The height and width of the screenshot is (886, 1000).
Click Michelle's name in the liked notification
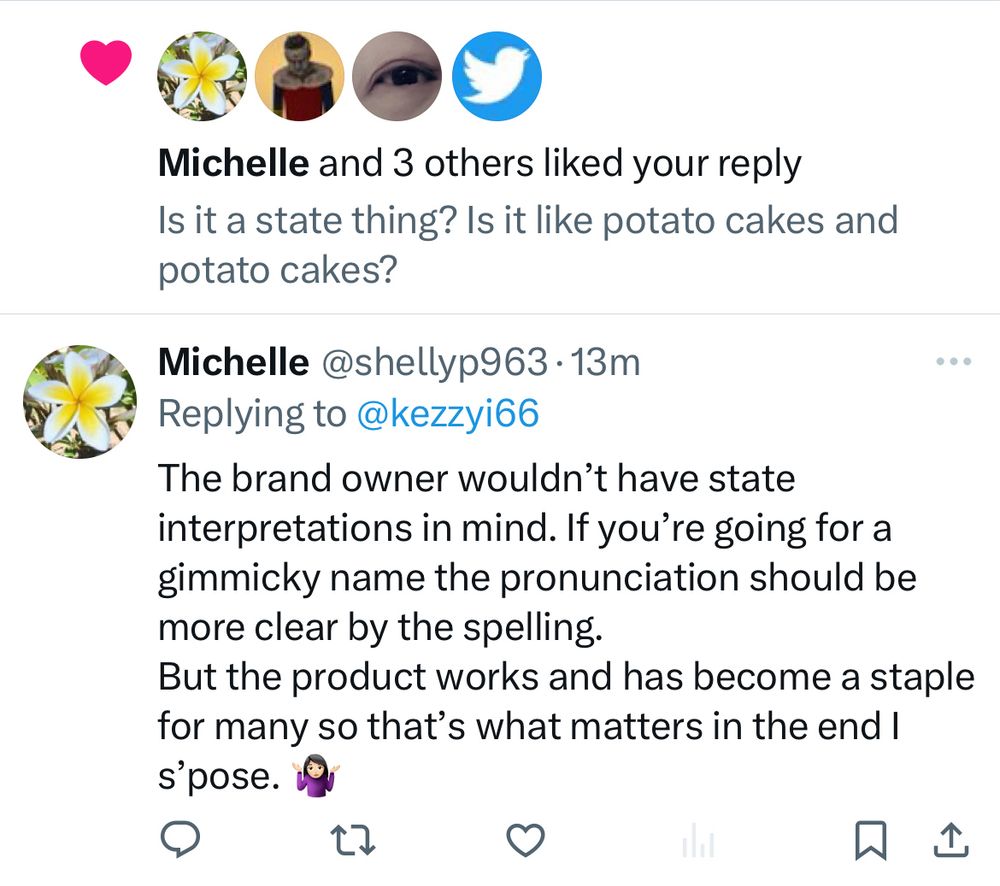[233, 165]
